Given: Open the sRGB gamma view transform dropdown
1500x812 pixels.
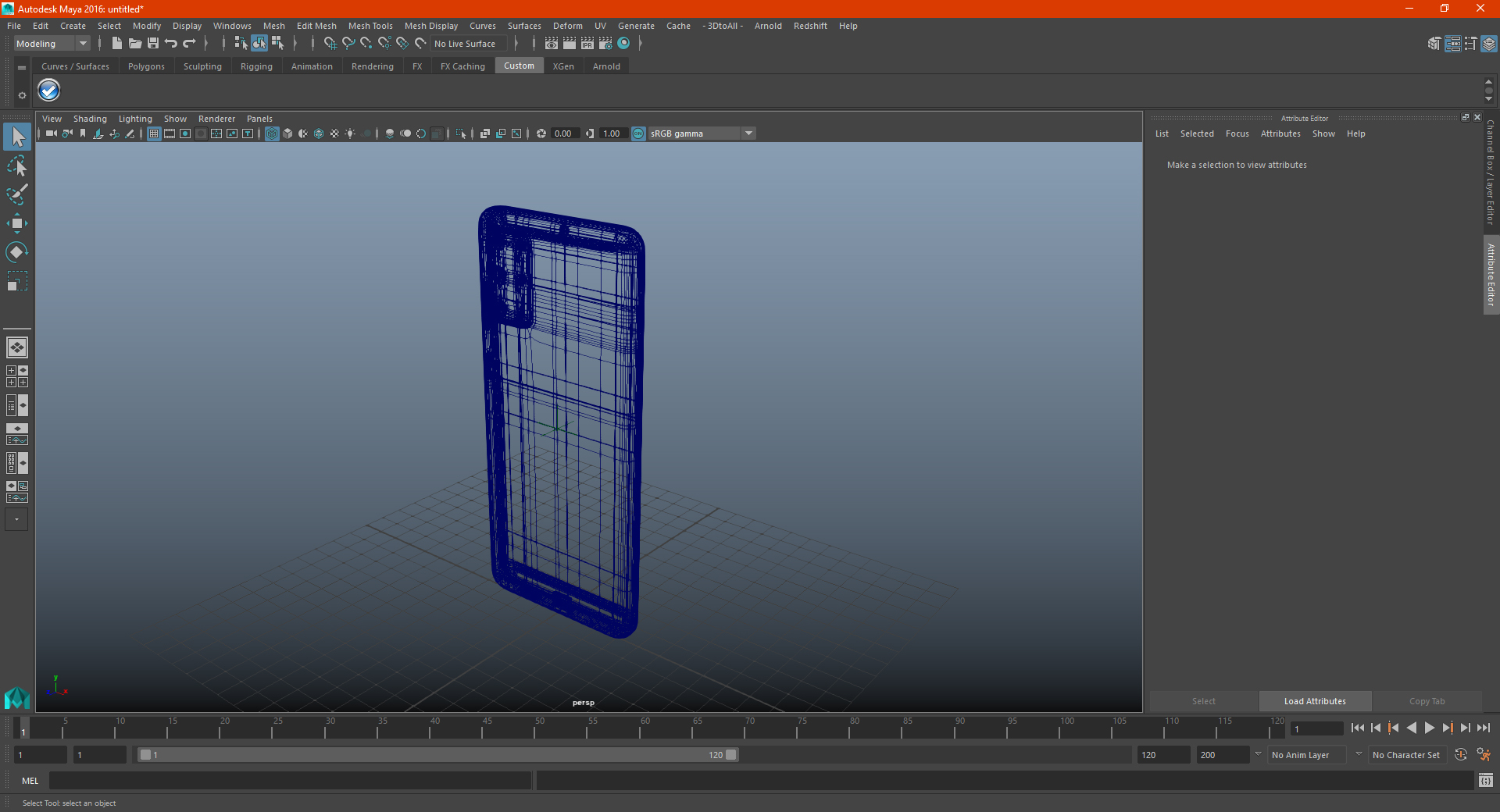Looking at the screenshot, I should pyautogui.click(x=748, y=134).
